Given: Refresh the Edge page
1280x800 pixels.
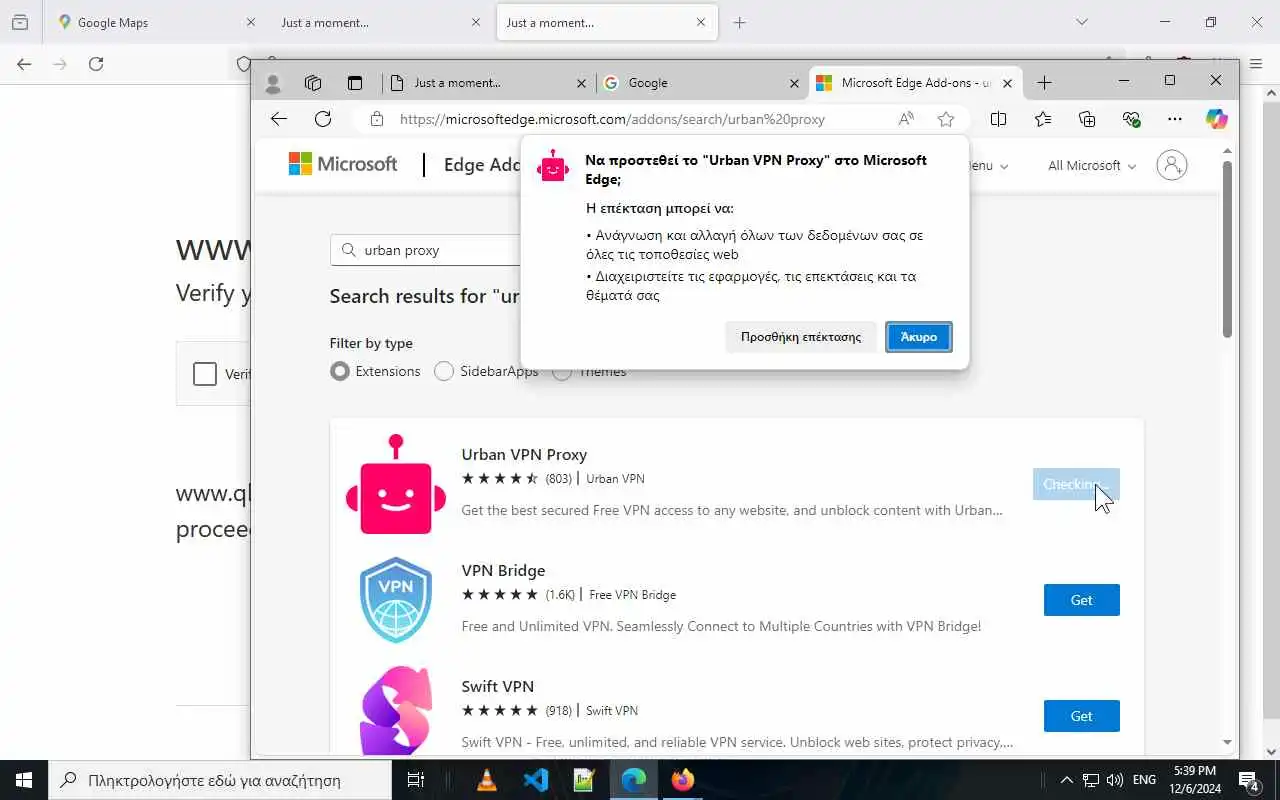Looking at the screenshot, I should pyautogui.click(x=323, y=119).
